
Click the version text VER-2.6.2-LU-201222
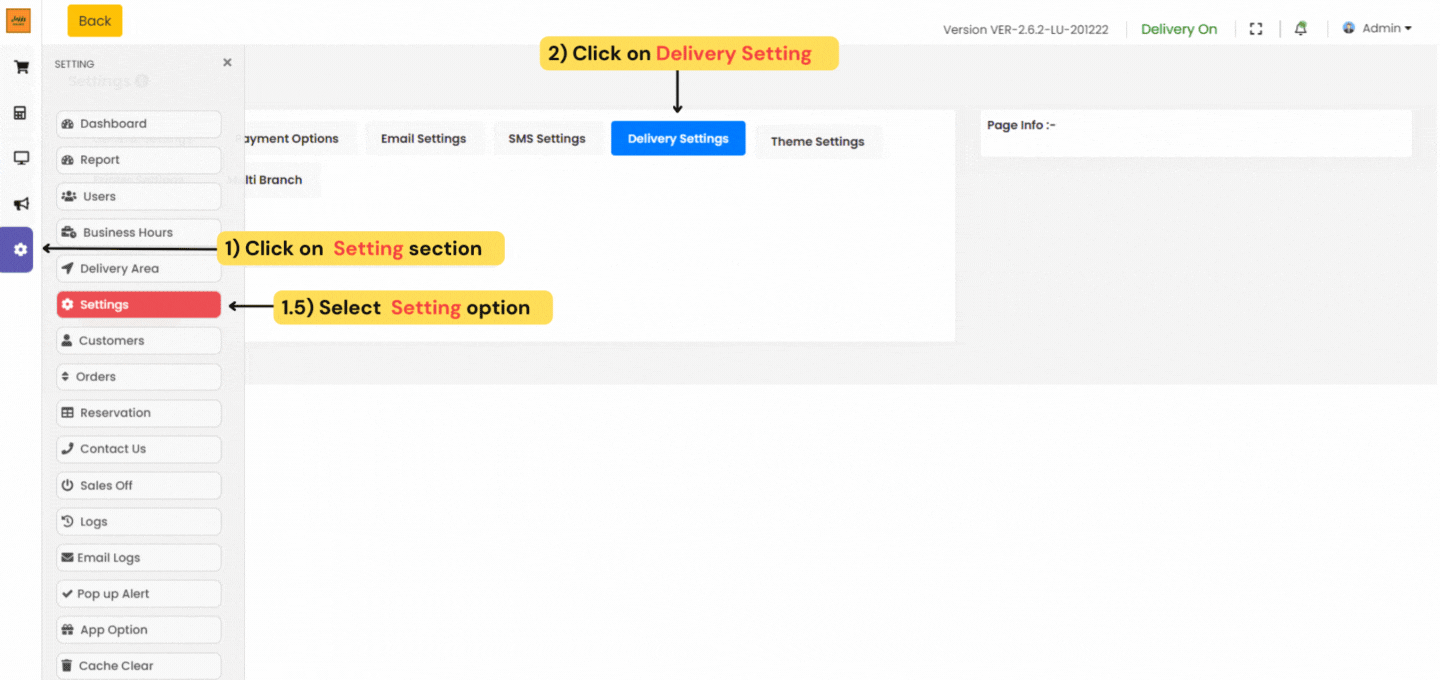pos(1049,30)
